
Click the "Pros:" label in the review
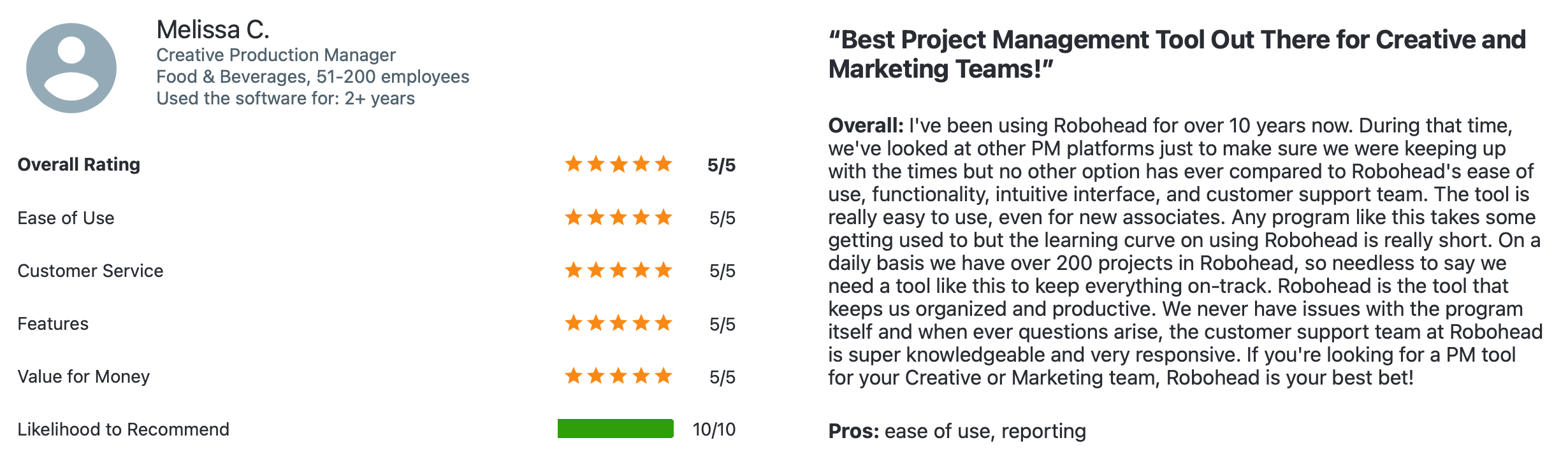click(x=853, y=432)
